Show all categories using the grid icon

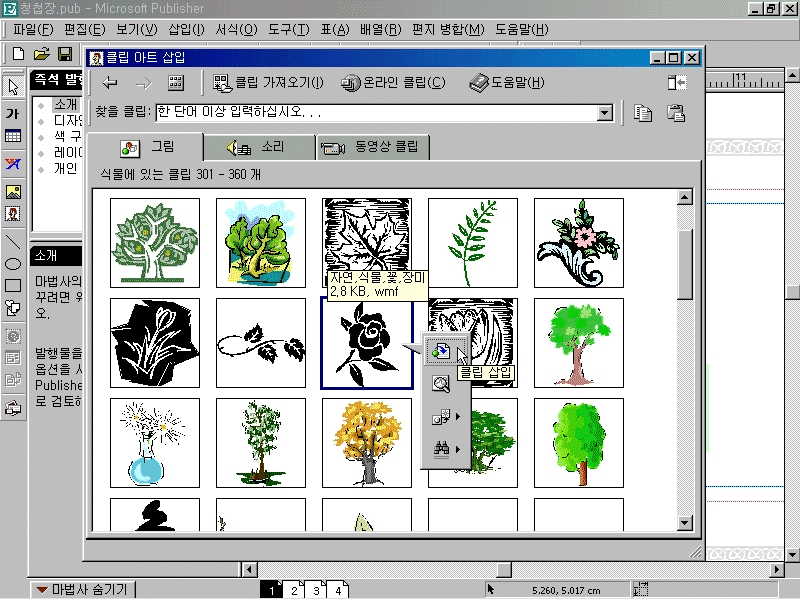(x=176, y=83)
